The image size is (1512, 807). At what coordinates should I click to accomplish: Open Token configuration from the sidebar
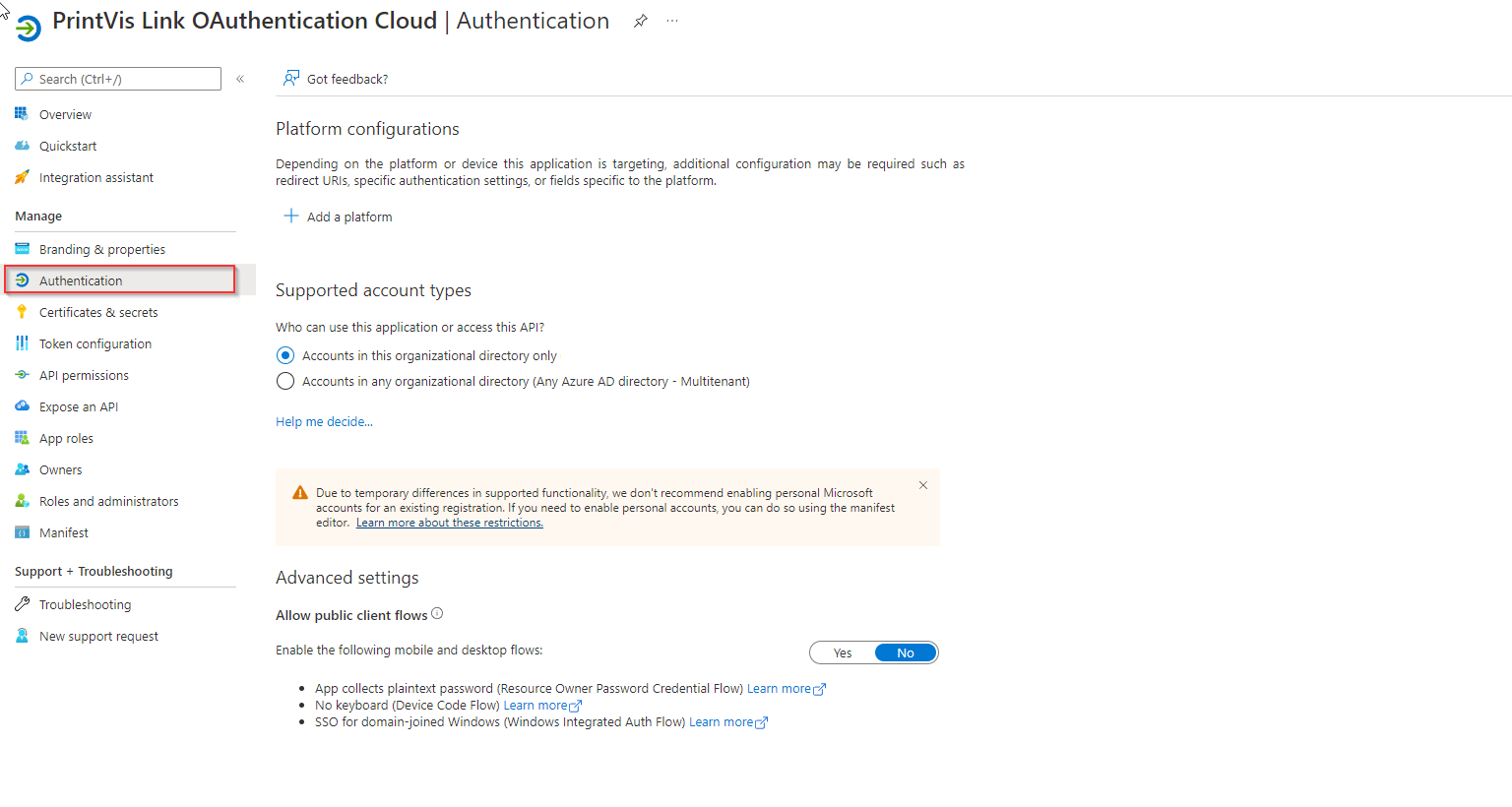(x=95, y=343)
